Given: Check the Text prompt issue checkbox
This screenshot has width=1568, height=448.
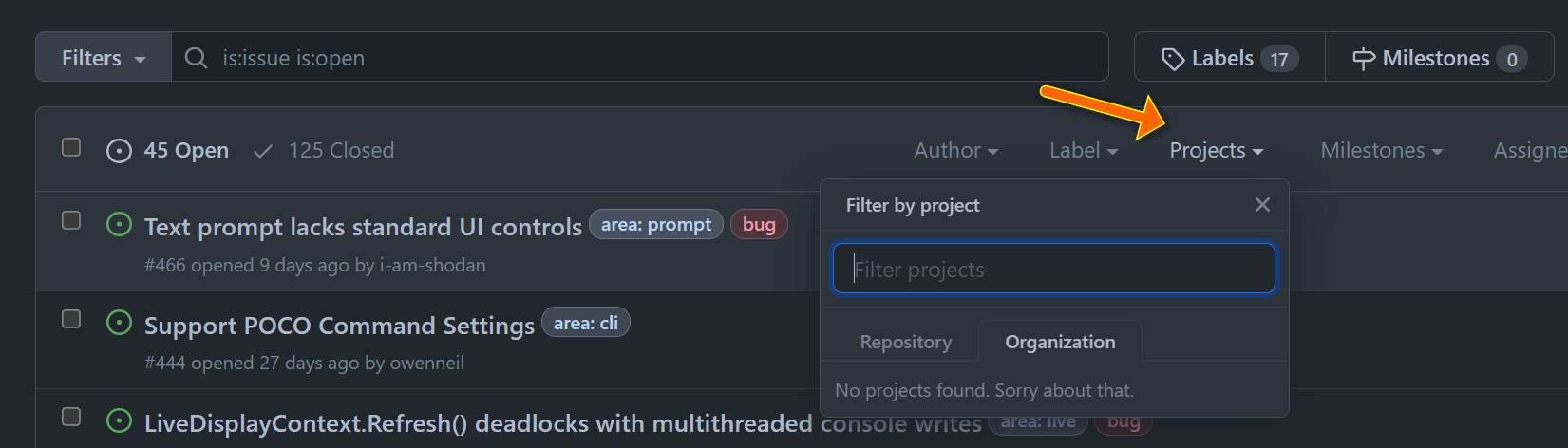Looking at the screenshot, I should [71, 220].
